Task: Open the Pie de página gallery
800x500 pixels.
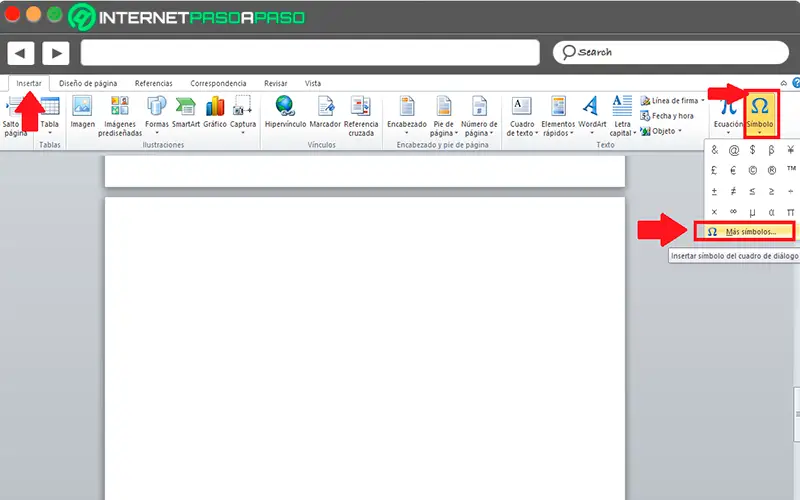Action: [x=443, y=116]
